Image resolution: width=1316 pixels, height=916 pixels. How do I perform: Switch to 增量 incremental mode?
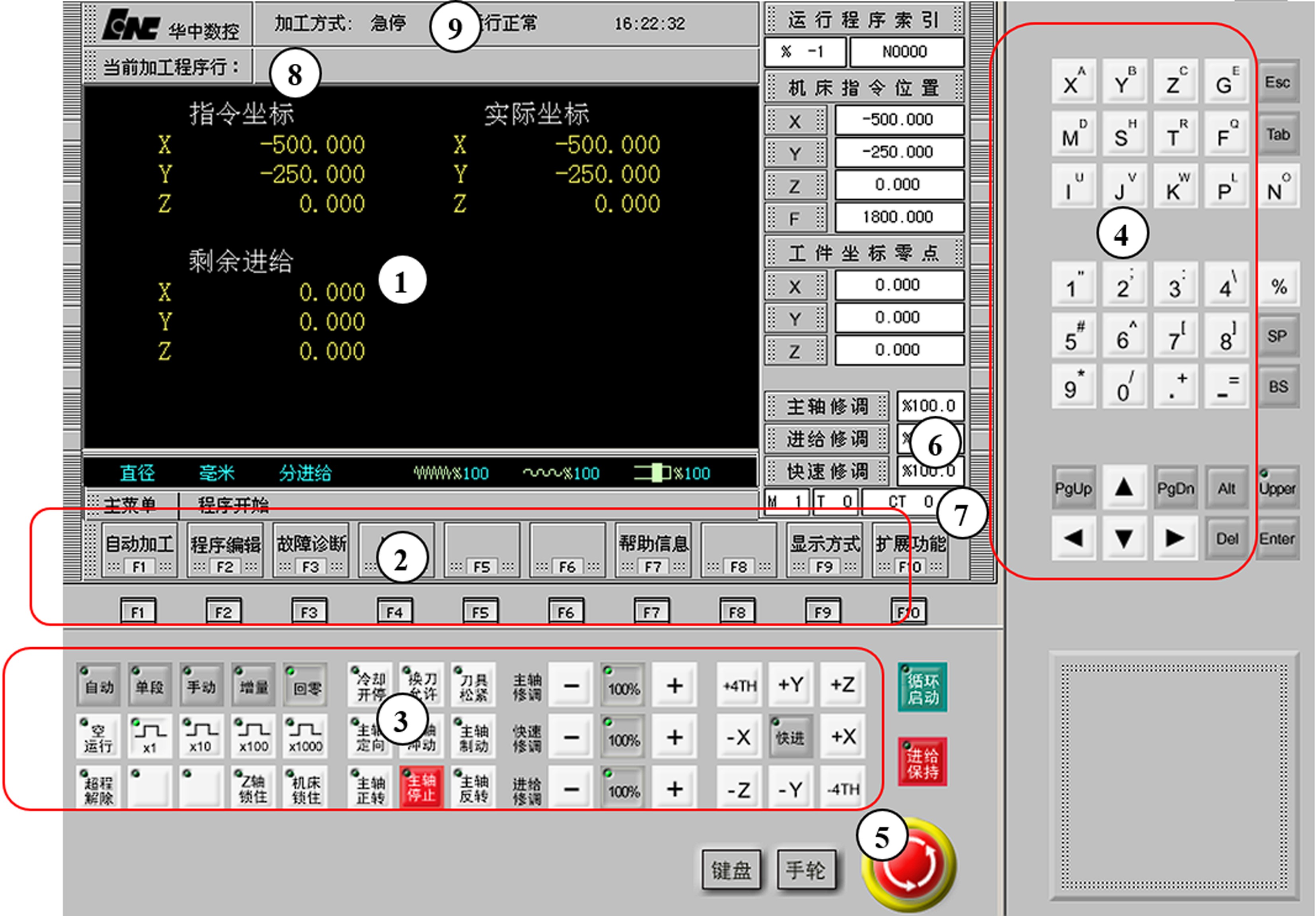pyautogui.click(x=253, y=684)
